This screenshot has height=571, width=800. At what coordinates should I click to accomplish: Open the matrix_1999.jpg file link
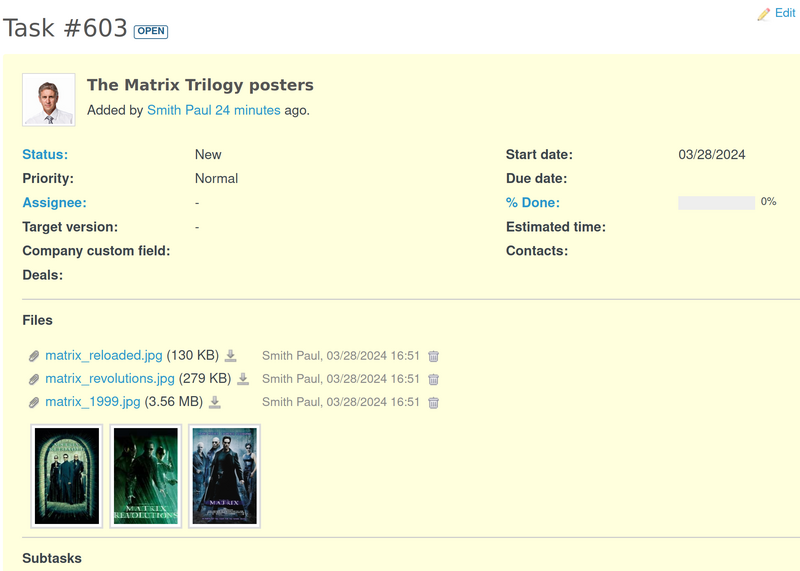pyautogui.click(x=92, y=402)
